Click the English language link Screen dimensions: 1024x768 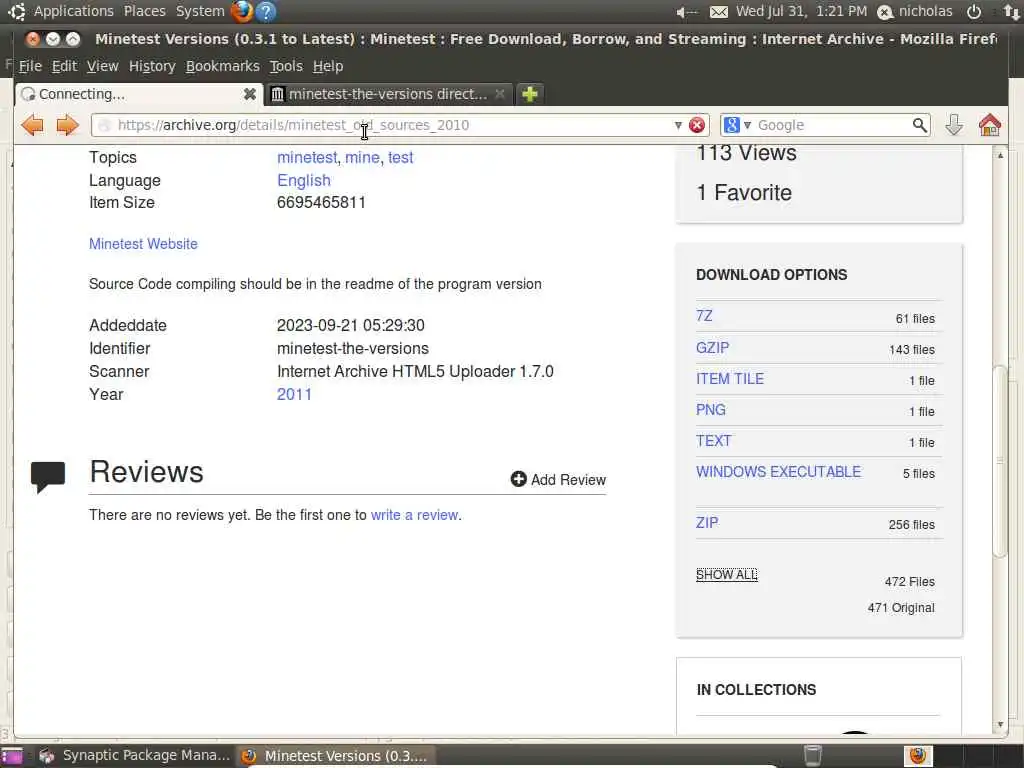304,180
